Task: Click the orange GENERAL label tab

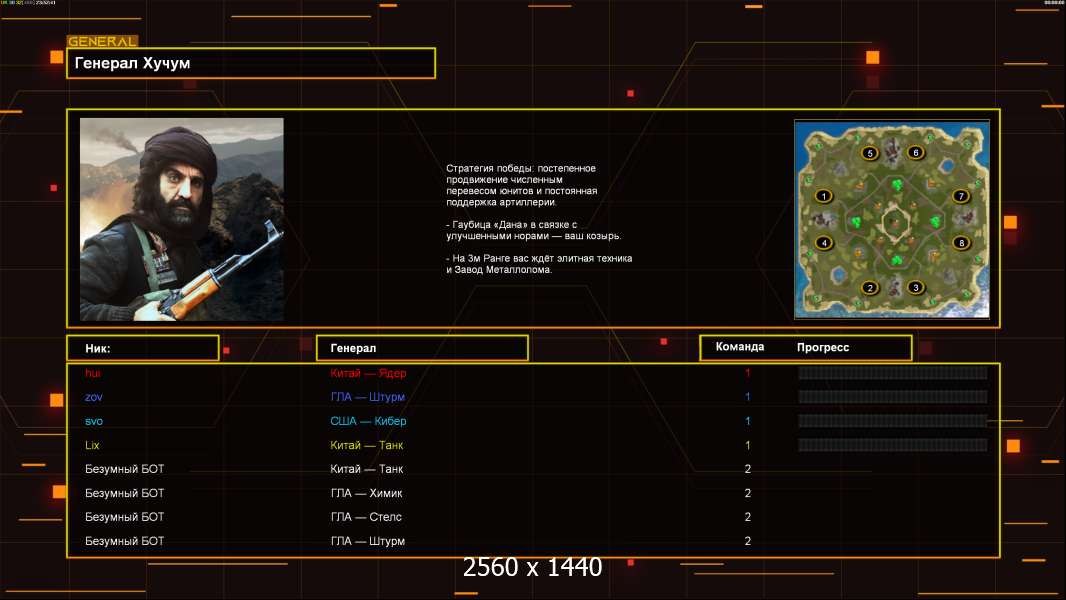Action: click(x=101, y=42)
